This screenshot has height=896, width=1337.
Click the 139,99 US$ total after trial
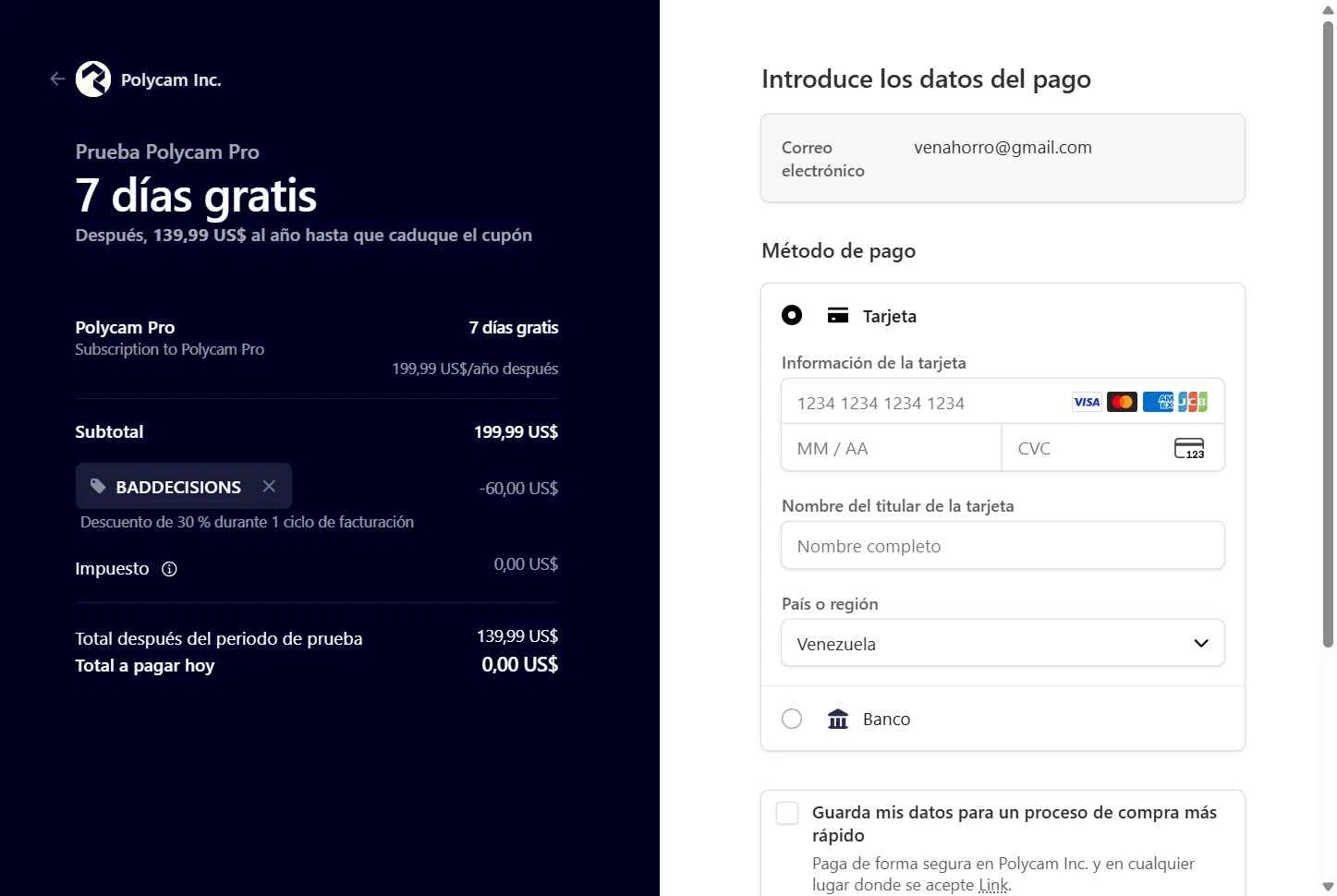click(x=517, y=636)
